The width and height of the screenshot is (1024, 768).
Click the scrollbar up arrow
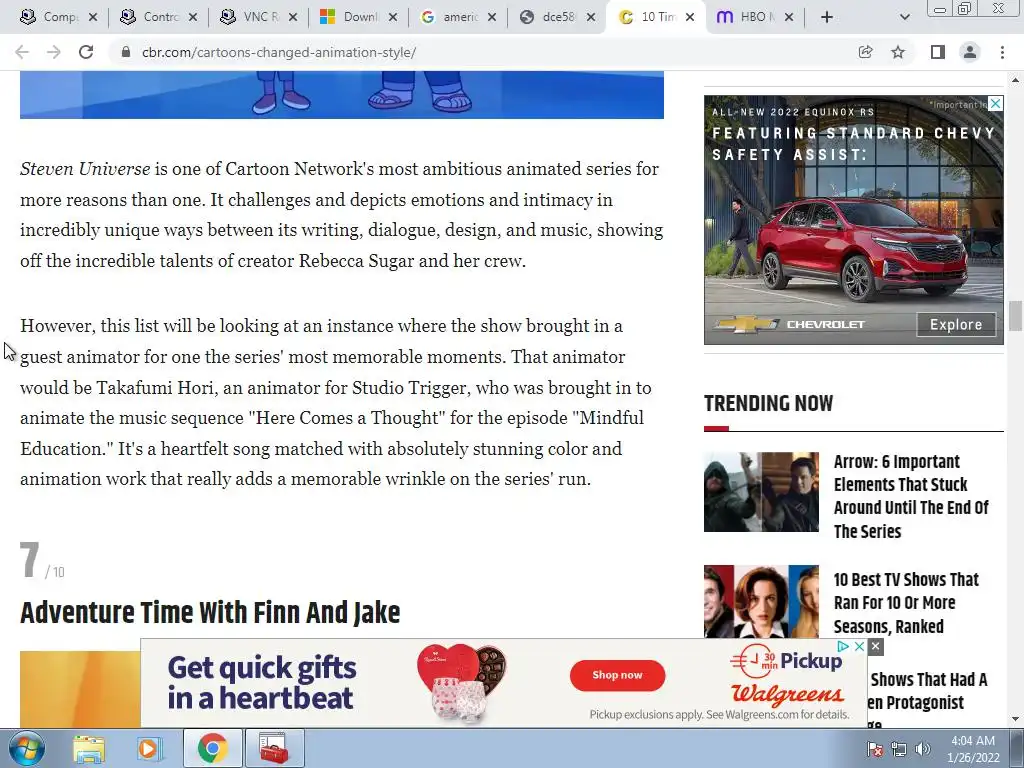pos(1015,80)
